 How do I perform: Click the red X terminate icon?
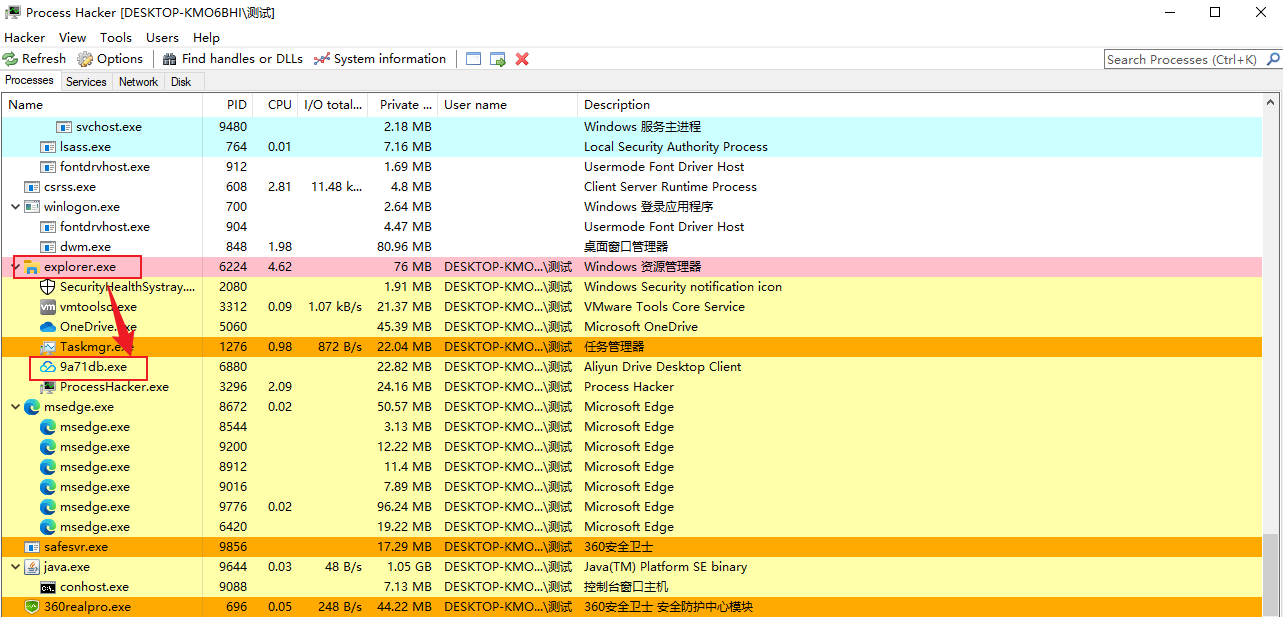(x=522, y=59)
